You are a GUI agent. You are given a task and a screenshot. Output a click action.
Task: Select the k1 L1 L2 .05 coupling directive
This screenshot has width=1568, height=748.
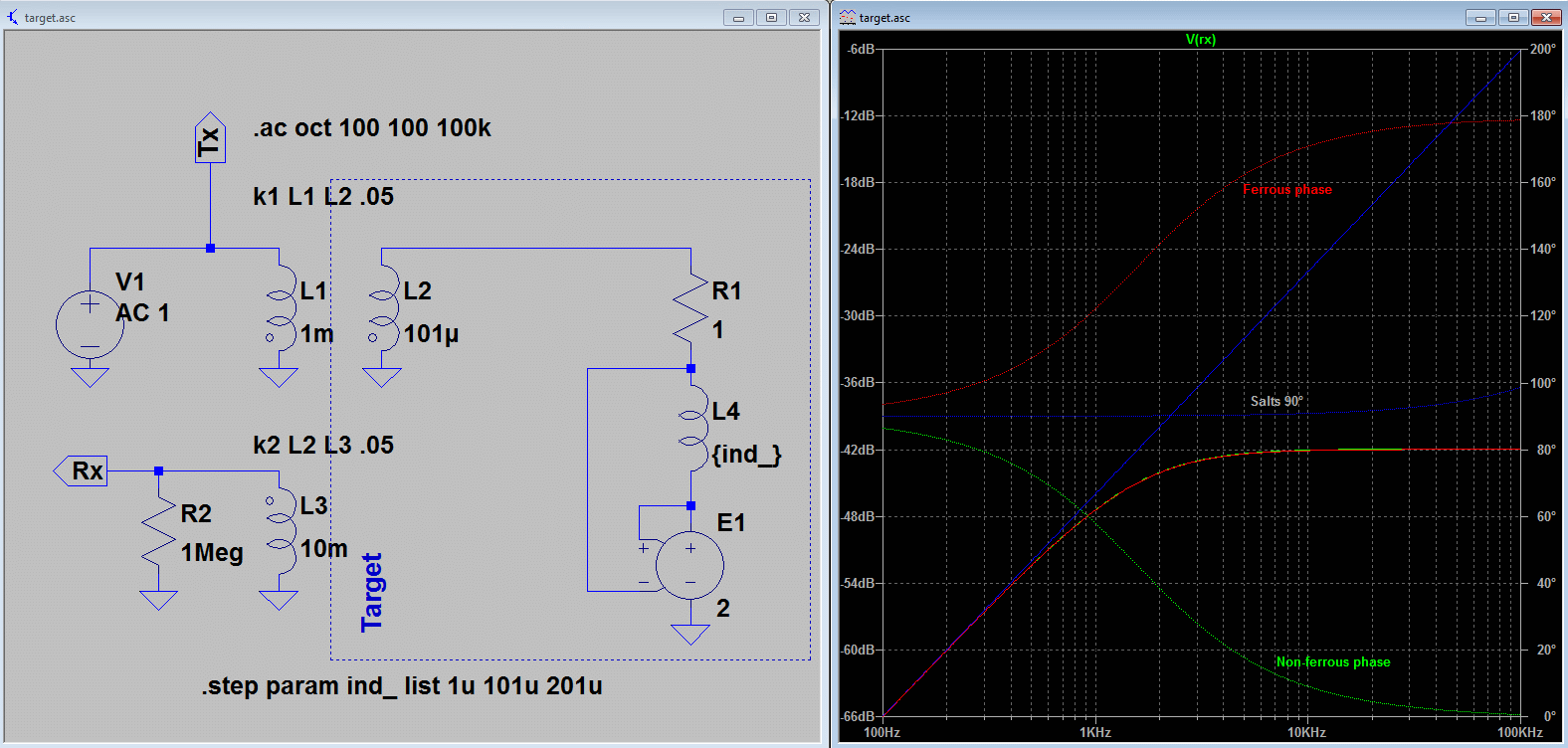pyautogui.click(x=323, y=197)
